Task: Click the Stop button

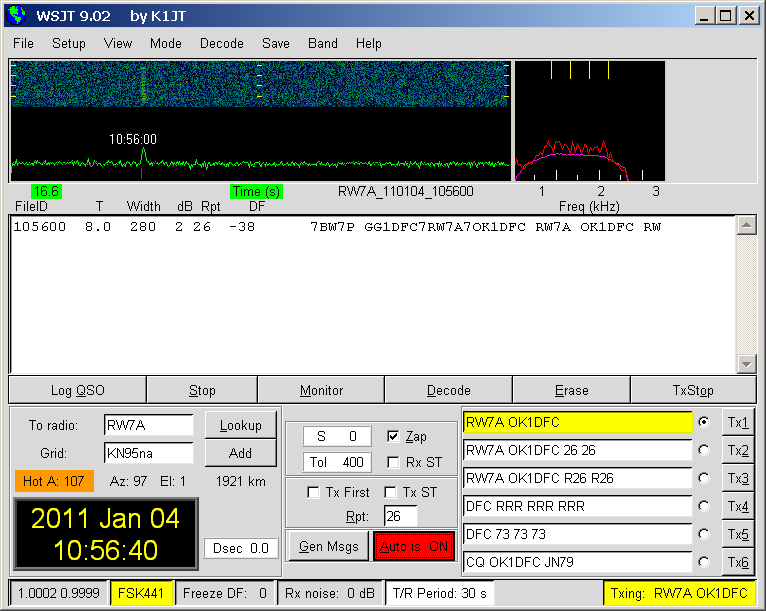Action: (202, 390)
